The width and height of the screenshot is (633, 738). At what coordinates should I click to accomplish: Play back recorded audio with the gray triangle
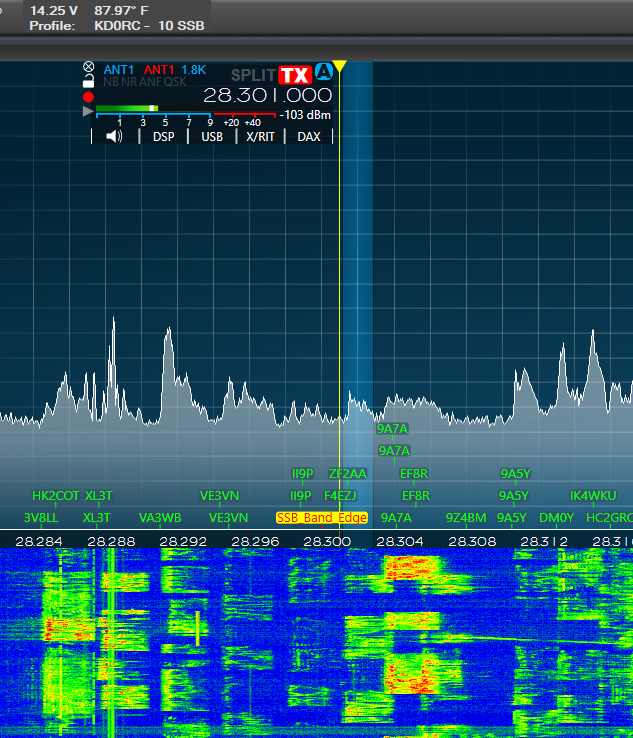tap(88, 112)
